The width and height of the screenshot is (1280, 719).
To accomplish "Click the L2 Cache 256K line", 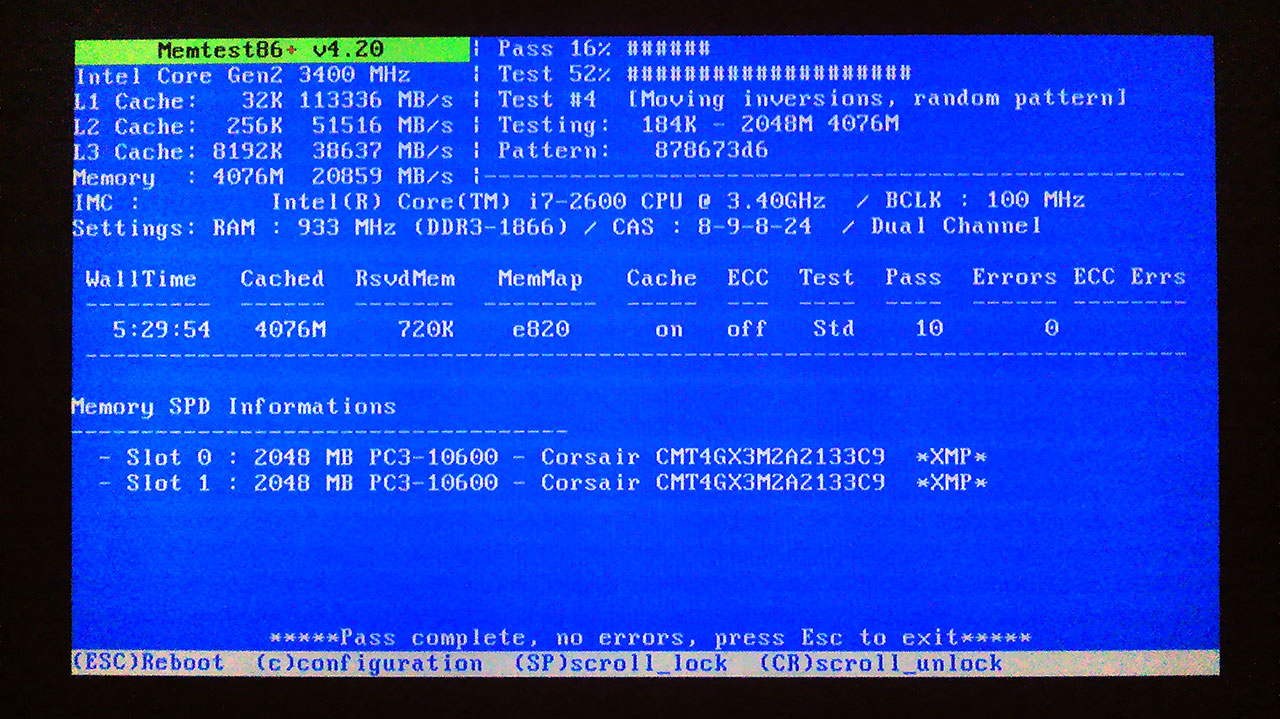I will (x=264, y=127).
